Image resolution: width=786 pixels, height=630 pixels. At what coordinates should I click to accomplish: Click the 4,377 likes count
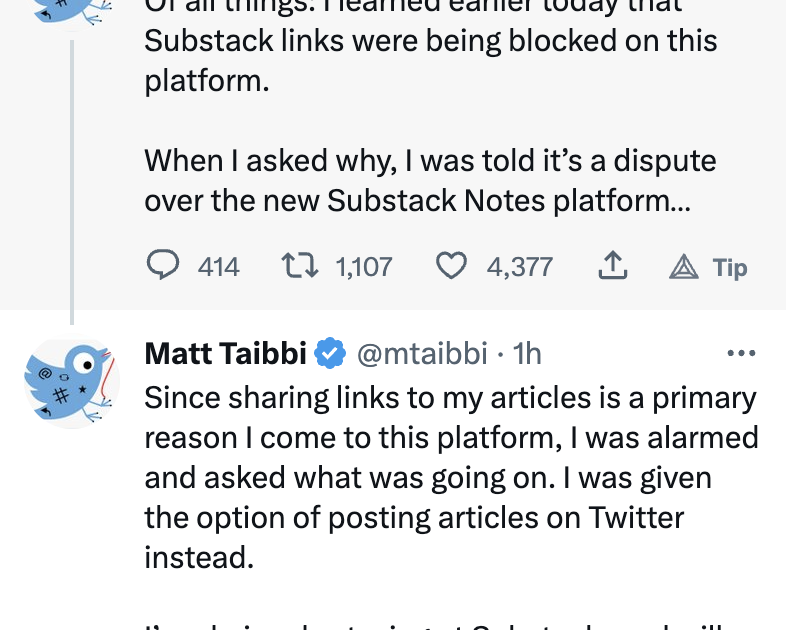(x=519, y=267)
